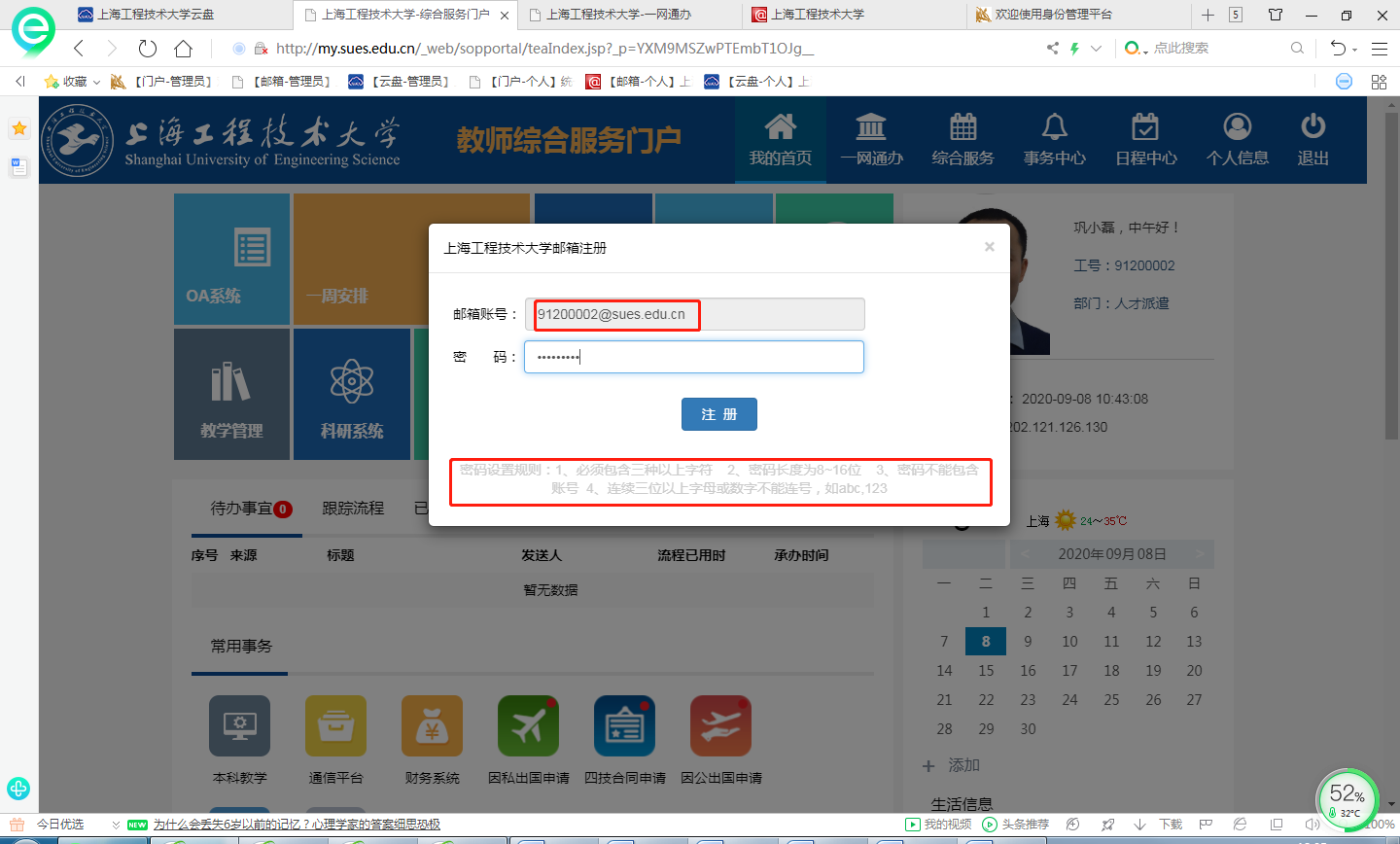Viewport: 1400px width, 844px height.
Task: Open bookmark 【邮箱-管理员】
Action: [282, 82]
